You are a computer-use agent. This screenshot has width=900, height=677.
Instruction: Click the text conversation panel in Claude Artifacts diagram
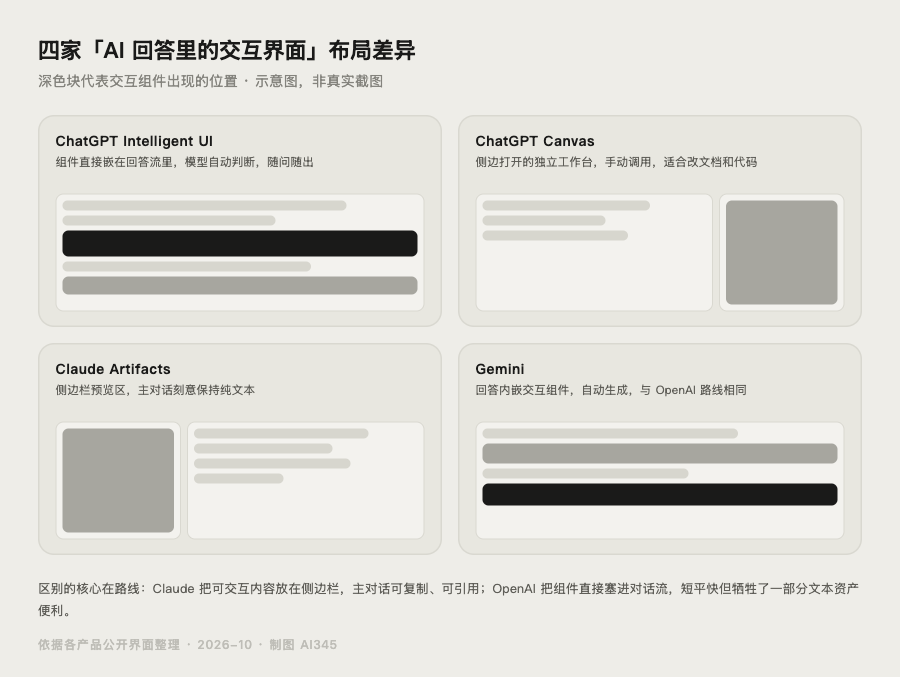tap(305, 481)
